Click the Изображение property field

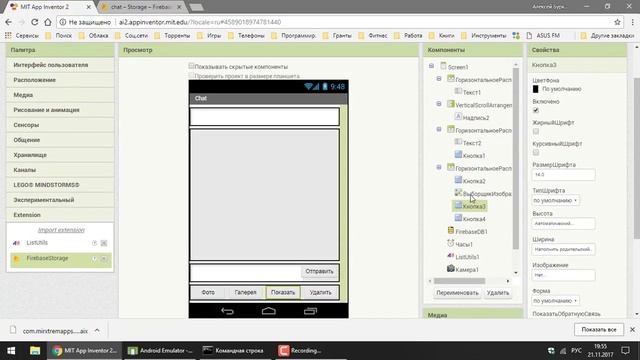563,275
